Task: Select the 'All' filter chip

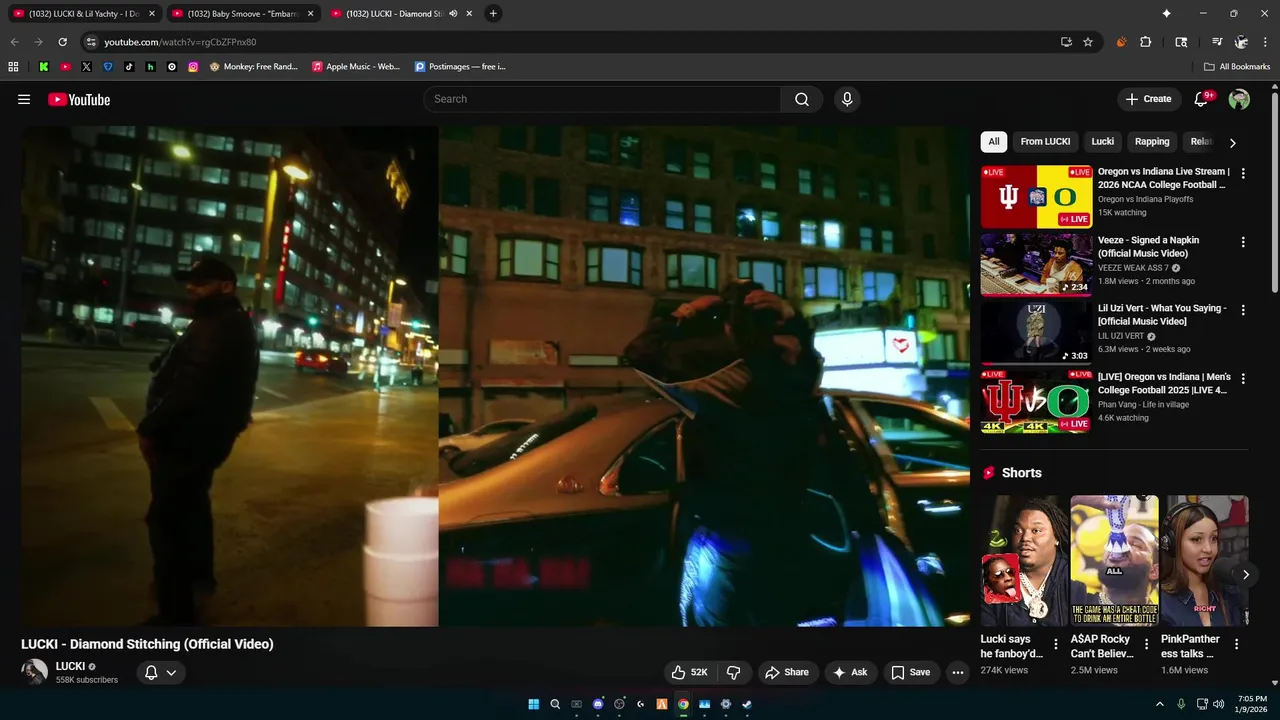Action: coord(994,142)
